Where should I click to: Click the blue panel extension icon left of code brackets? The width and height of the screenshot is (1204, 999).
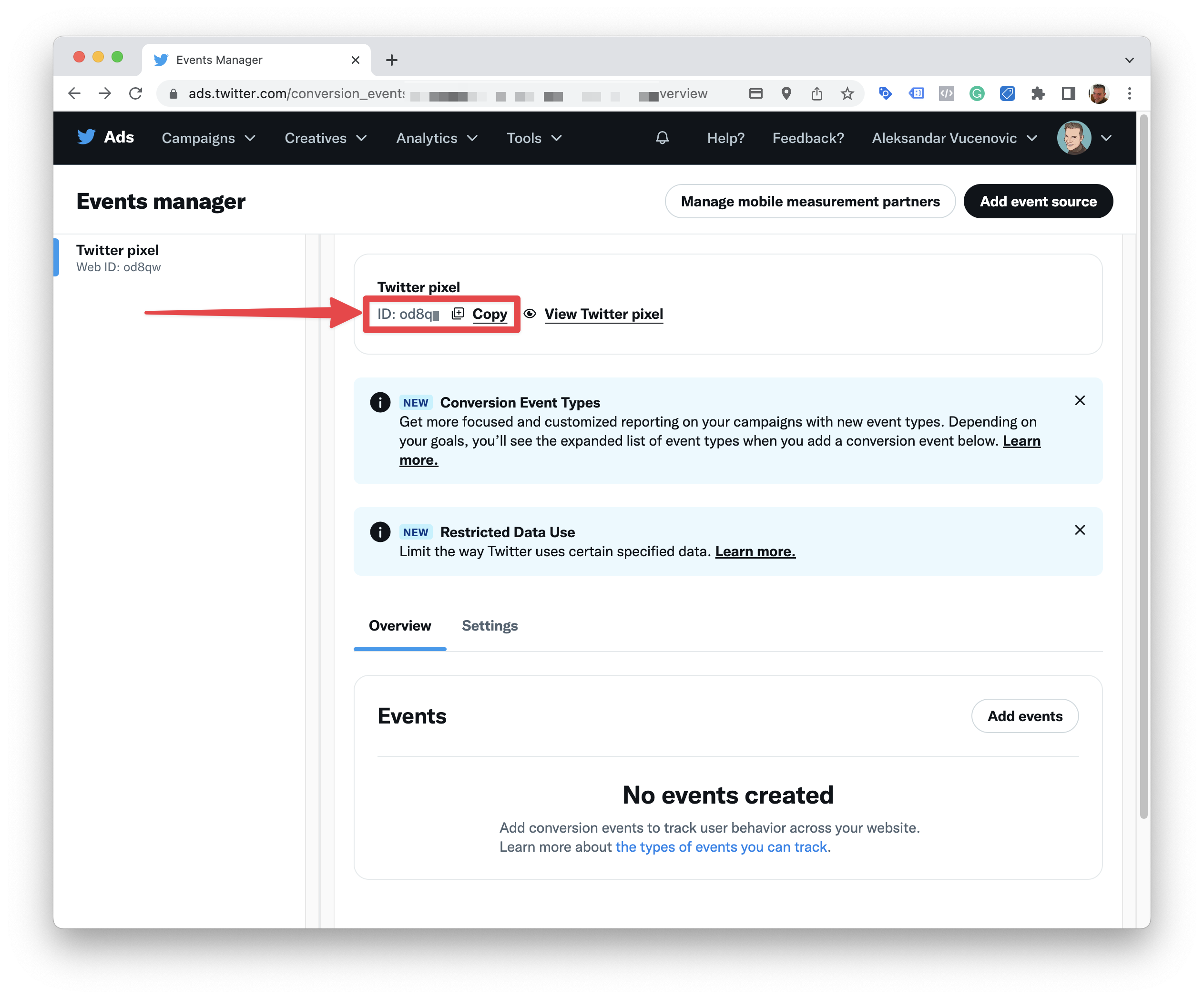point(916,93)
